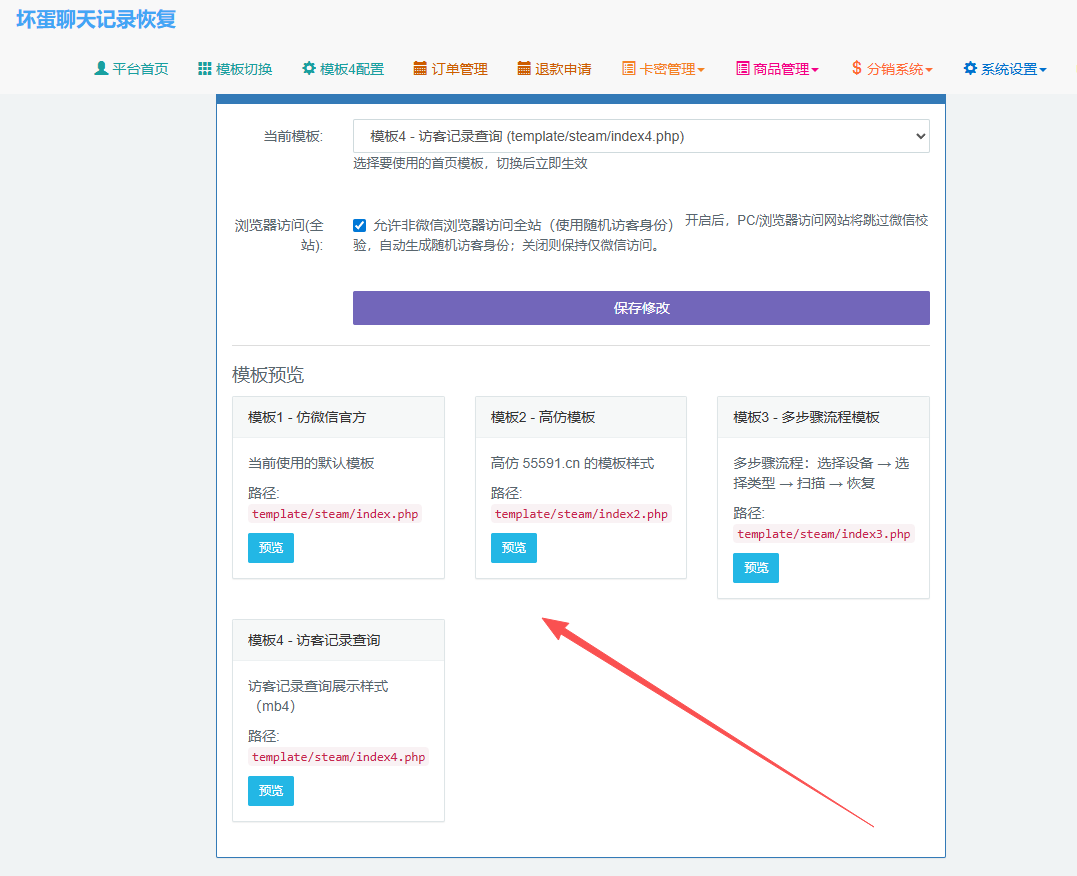
Task: Click the dollar icon next to 分销系统
Action: tap(857, 68)
